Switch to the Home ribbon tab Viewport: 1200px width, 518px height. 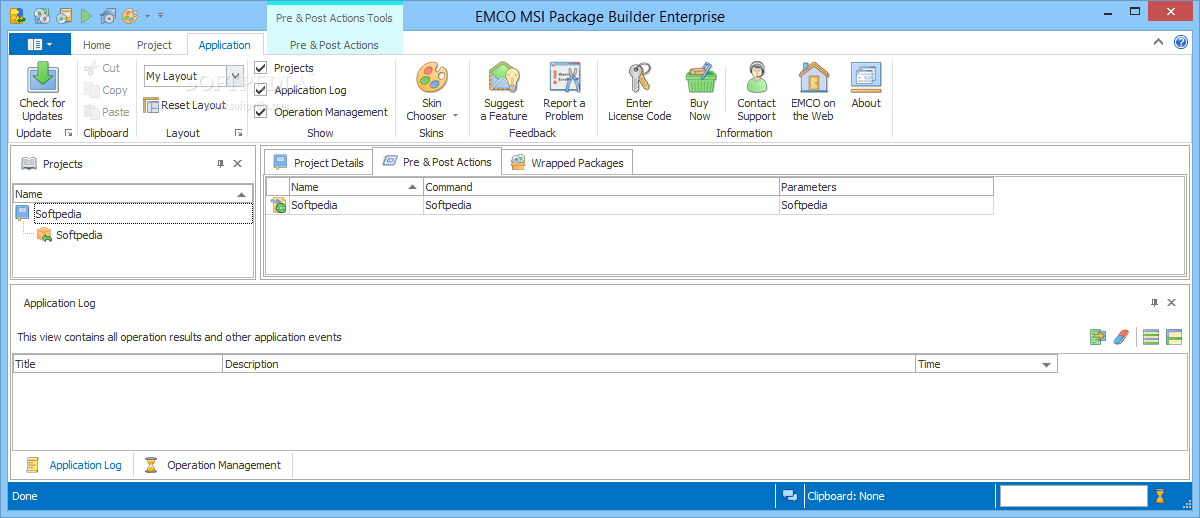point(97,45)
